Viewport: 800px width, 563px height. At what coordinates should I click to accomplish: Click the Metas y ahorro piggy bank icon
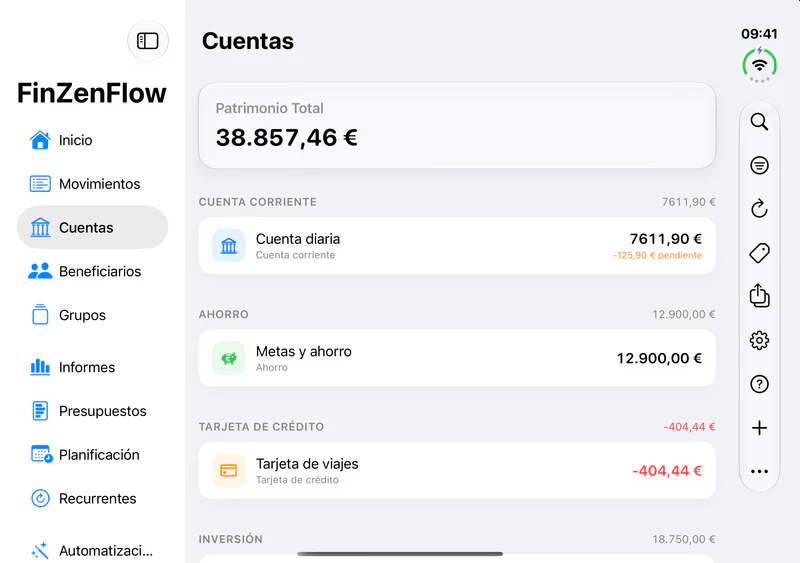coord(229,358)
